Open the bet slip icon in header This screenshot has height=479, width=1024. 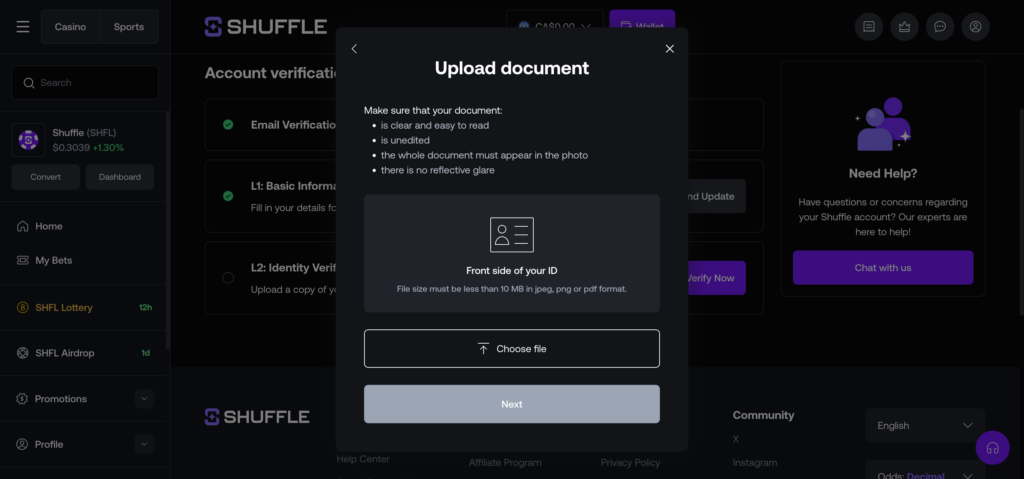869,27
